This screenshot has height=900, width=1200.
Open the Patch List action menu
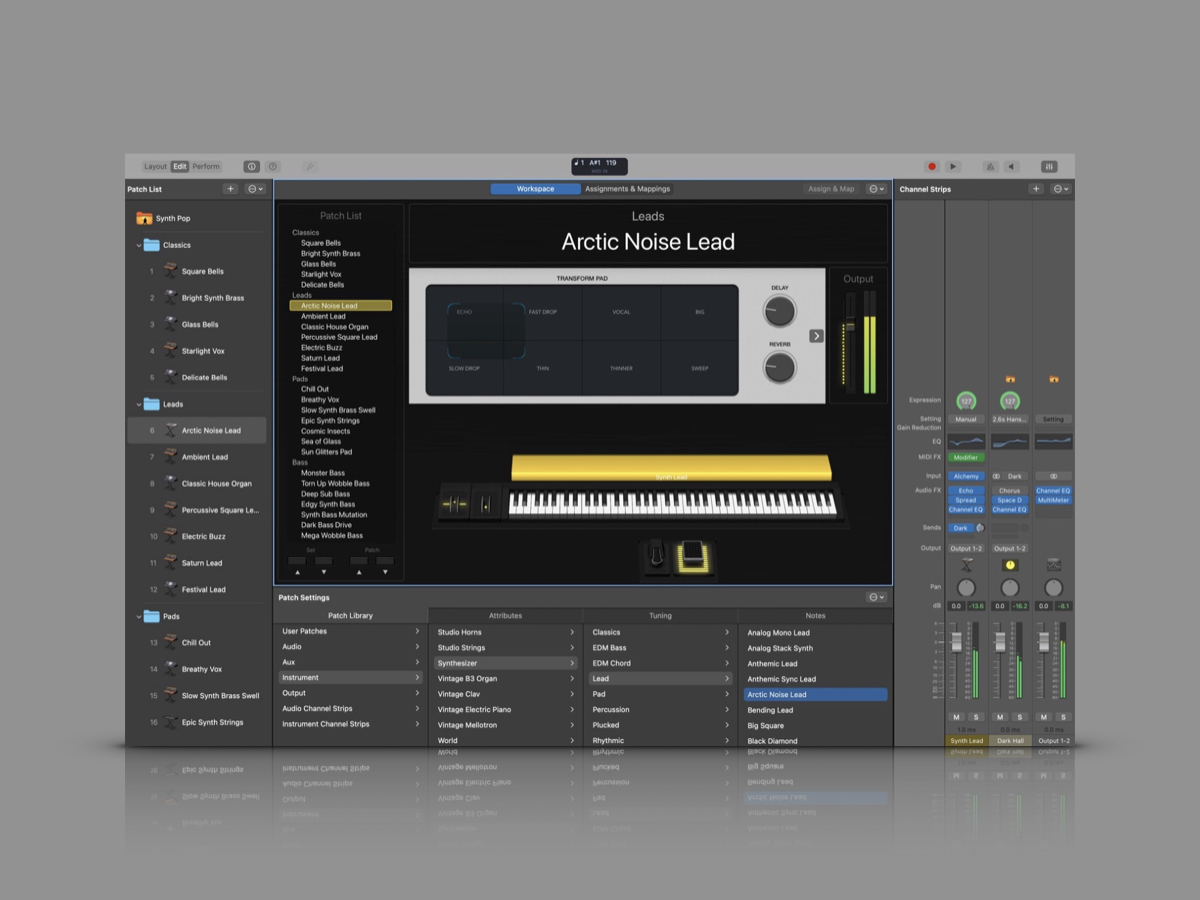[x=254, y=189]
